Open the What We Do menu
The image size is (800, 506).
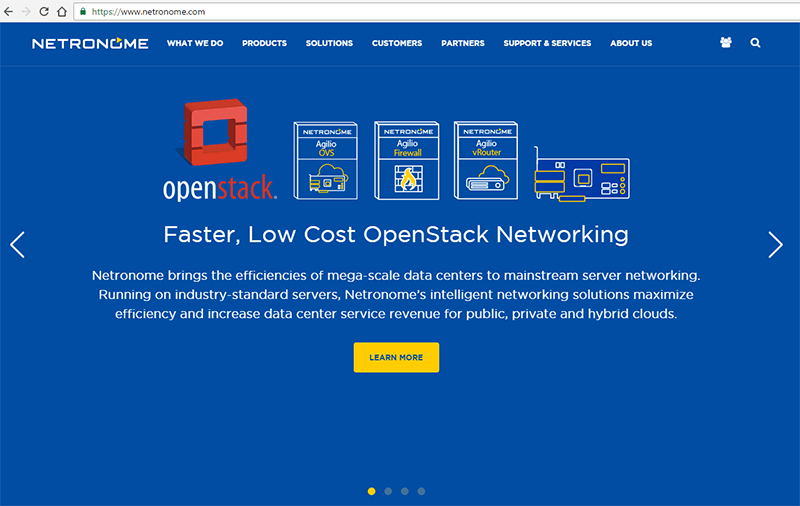pyautogui.click(x=195, y=43)
